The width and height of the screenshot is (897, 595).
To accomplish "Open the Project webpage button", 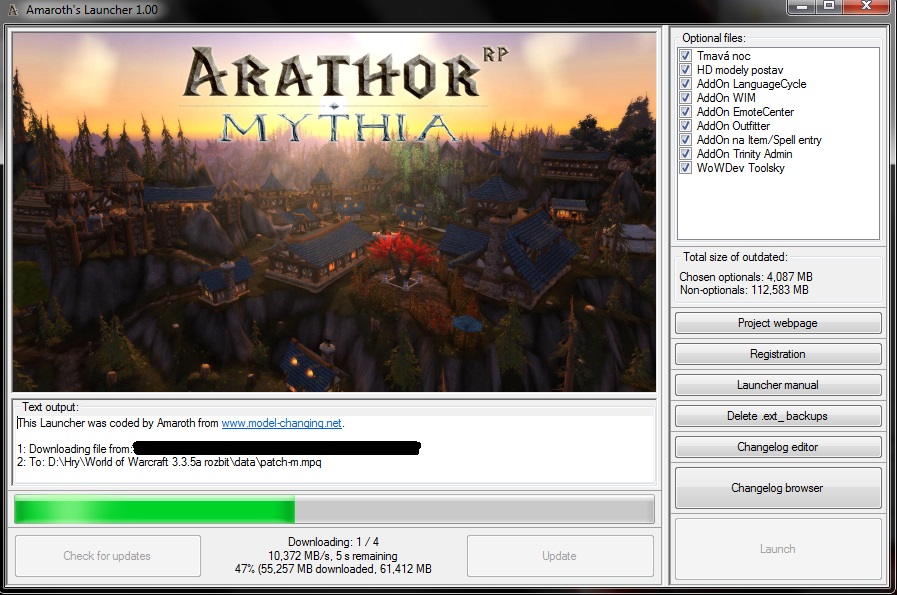I will click(x=777, y=323).
